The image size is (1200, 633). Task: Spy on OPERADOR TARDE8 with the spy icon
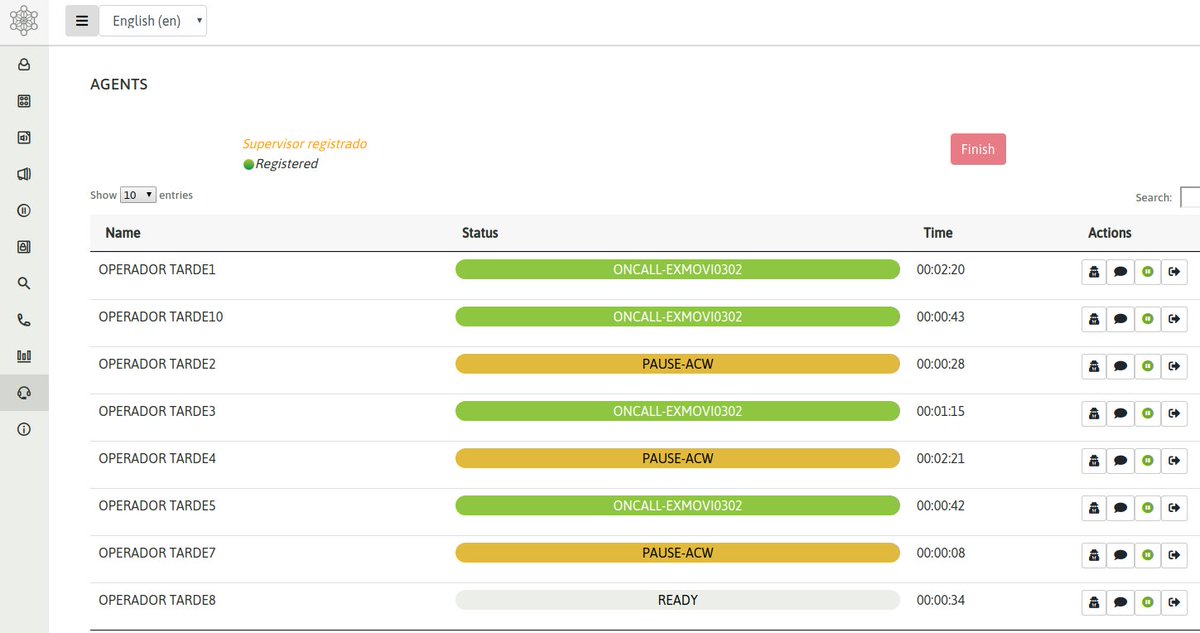1094,602
